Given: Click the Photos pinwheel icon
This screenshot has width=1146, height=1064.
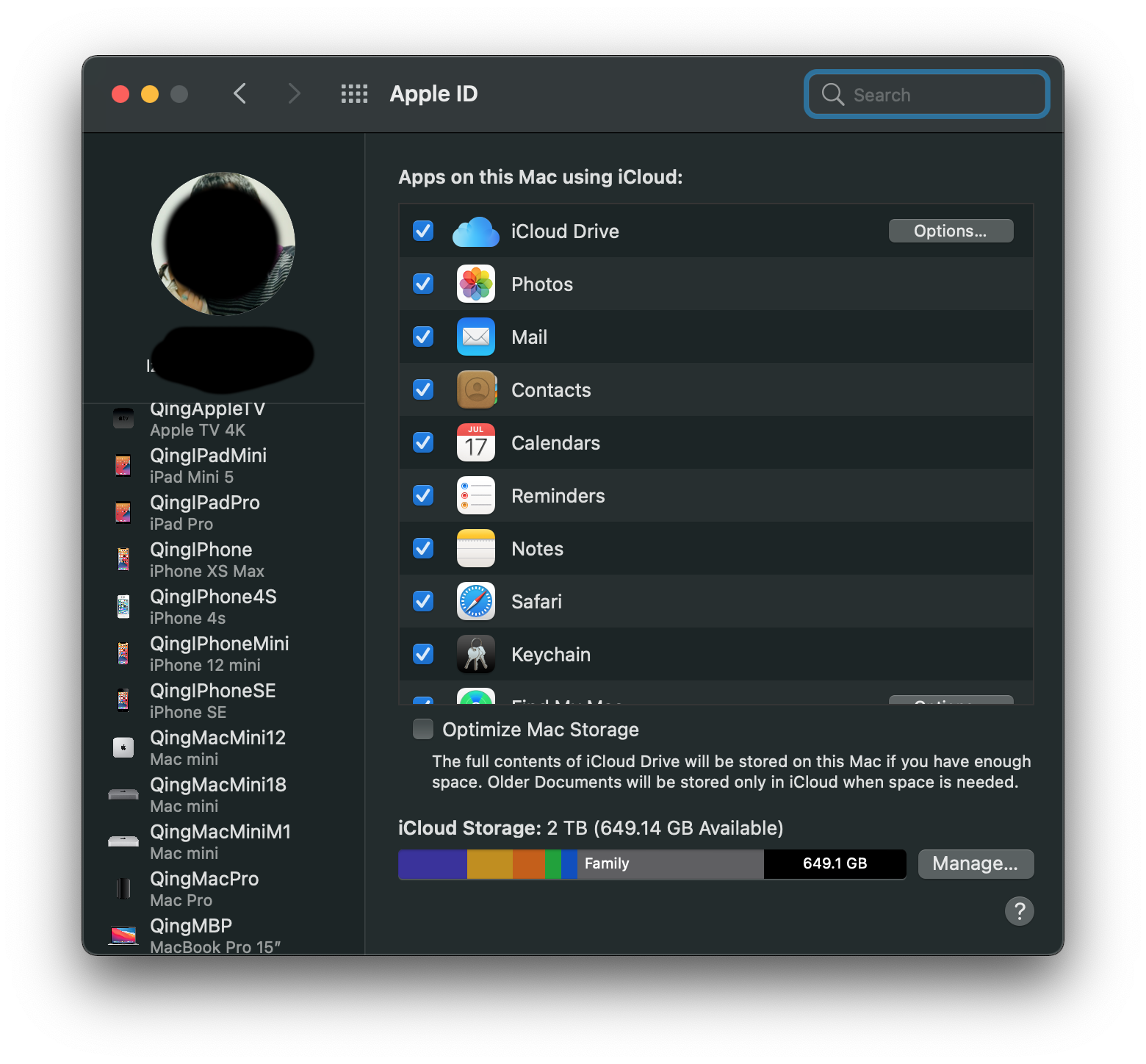Looking at the screenshot, I should click(x=476, y=284).
